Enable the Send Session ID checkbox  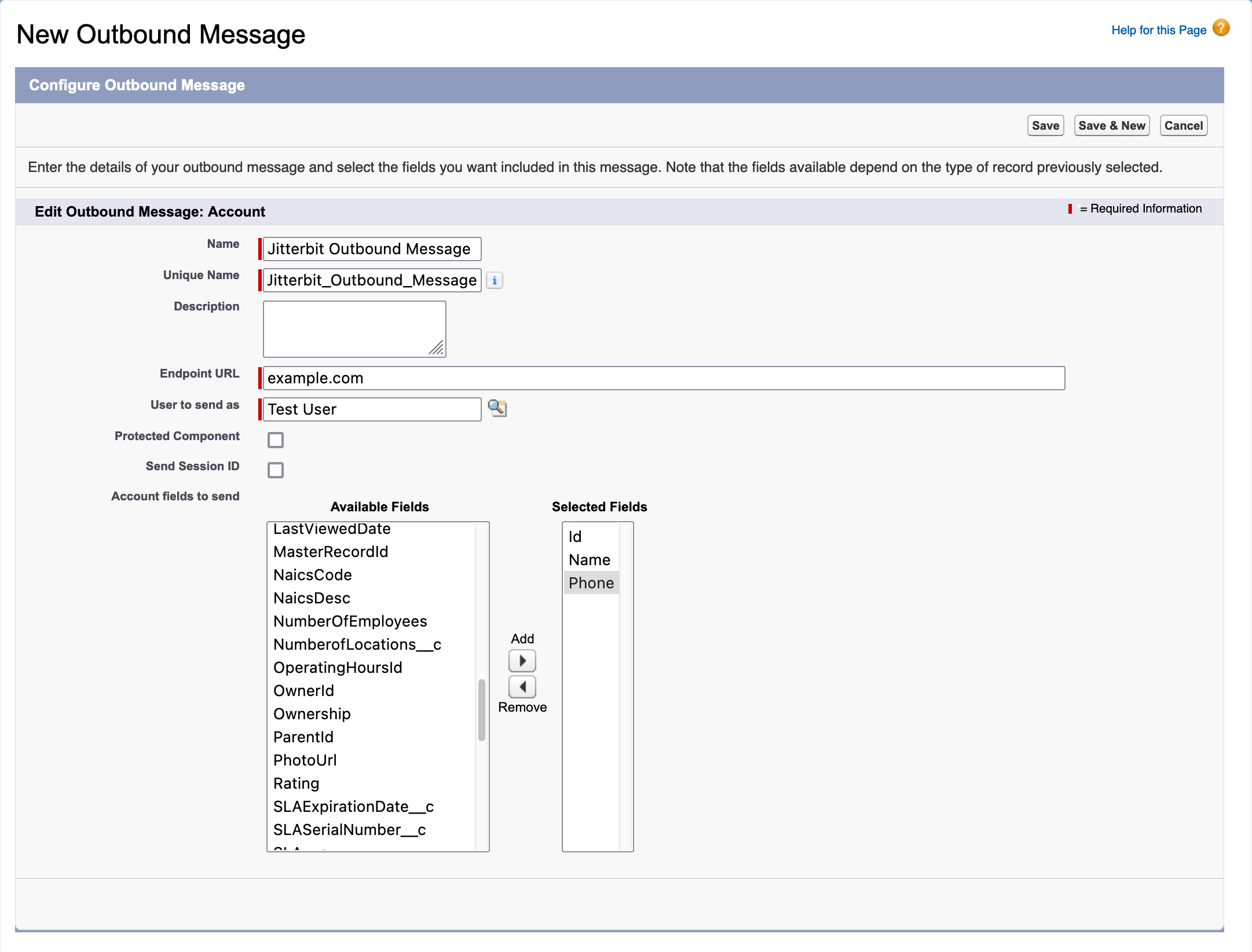tap(275, 470)
